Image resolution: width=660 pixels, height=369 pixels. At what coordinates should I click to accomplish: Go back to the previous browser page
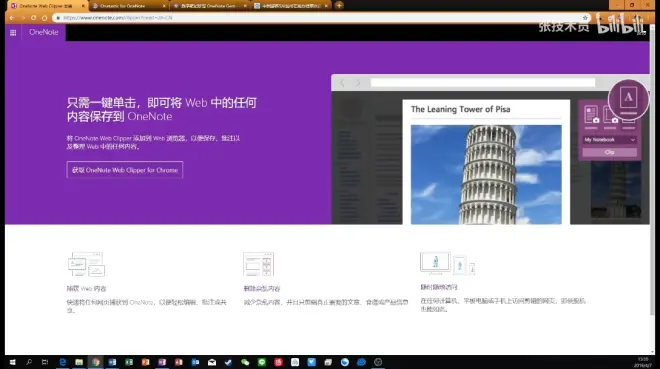[12, 18]
